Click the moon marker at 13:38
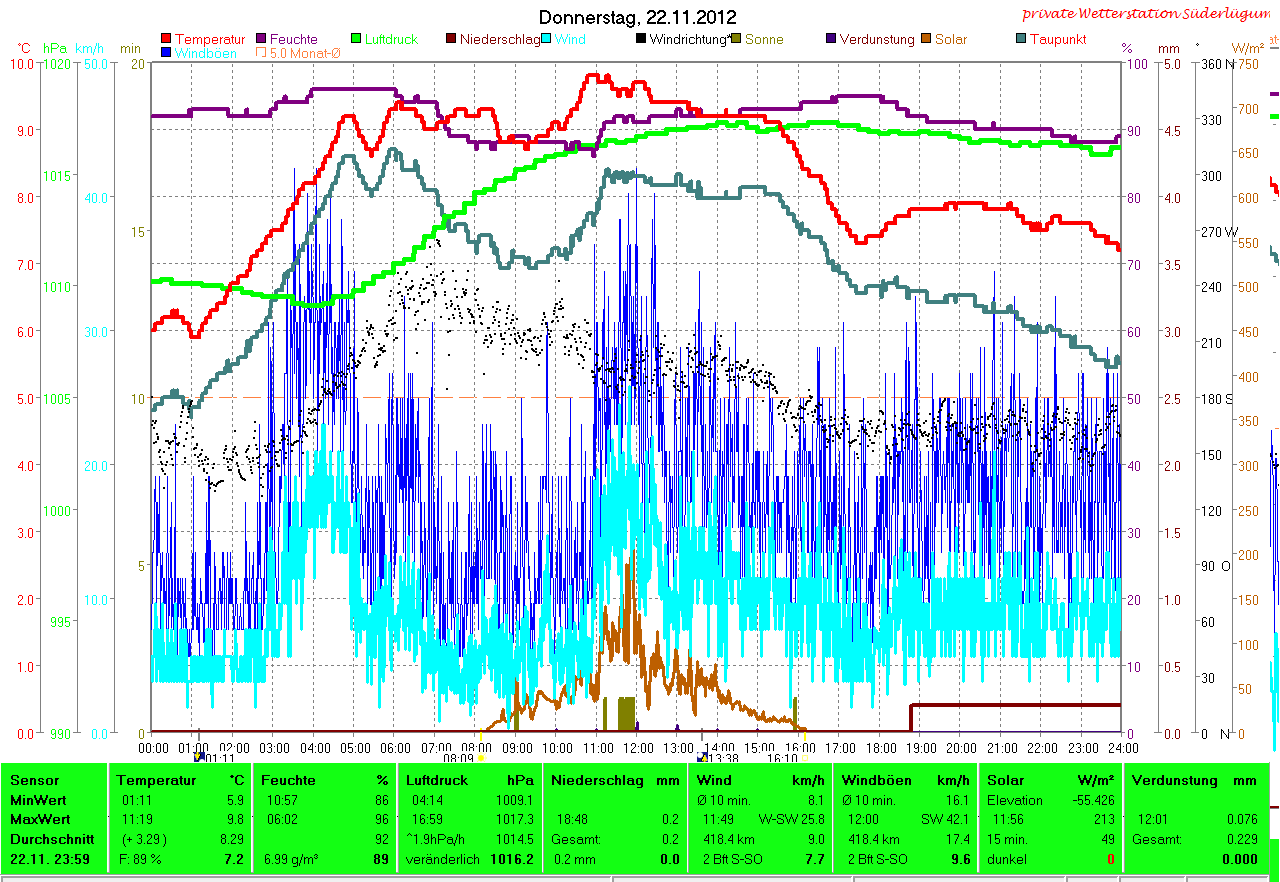The image size is (1280, 882). [x=702, y=758]
